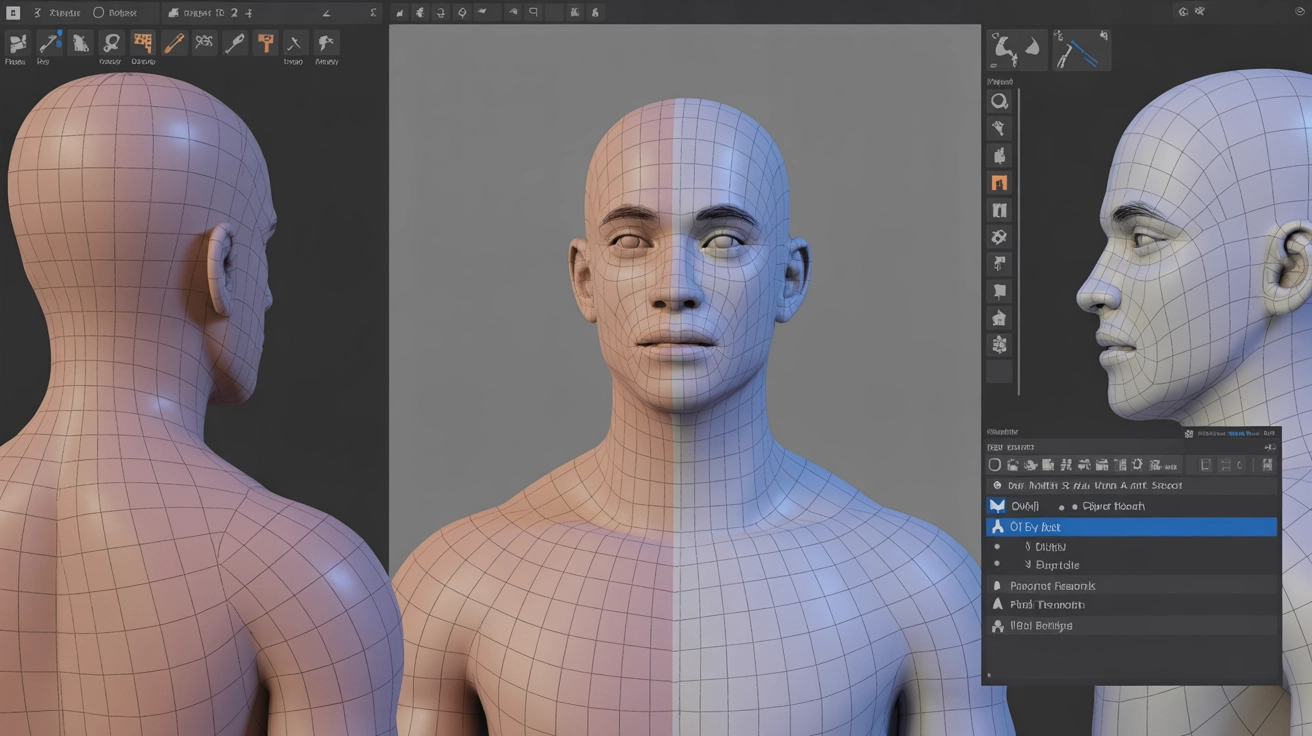This screenshot has height=736, width=1312.
Task: Open the blue highlighted tab in outliner header
Action: tap(1243, 433)
